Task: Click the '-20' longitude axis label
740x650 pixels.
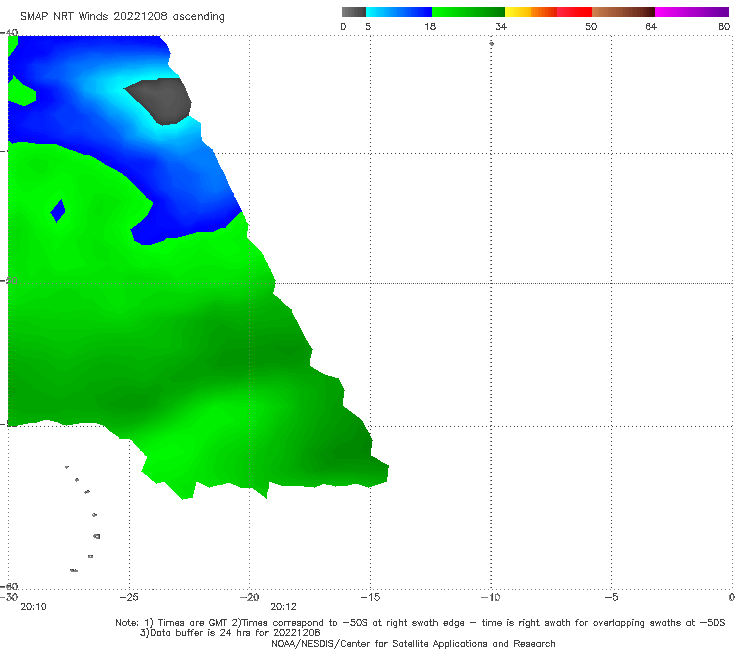Action: (250, 597)
